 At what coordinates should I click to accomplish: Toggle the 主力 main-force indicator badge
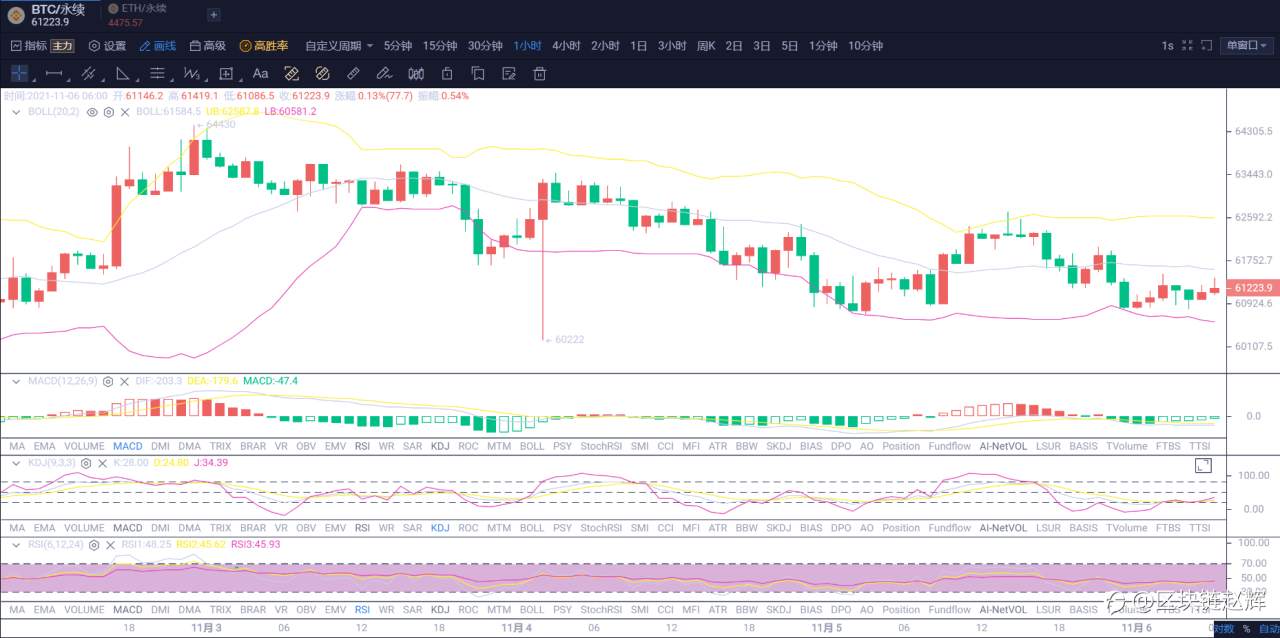point(62,46)
